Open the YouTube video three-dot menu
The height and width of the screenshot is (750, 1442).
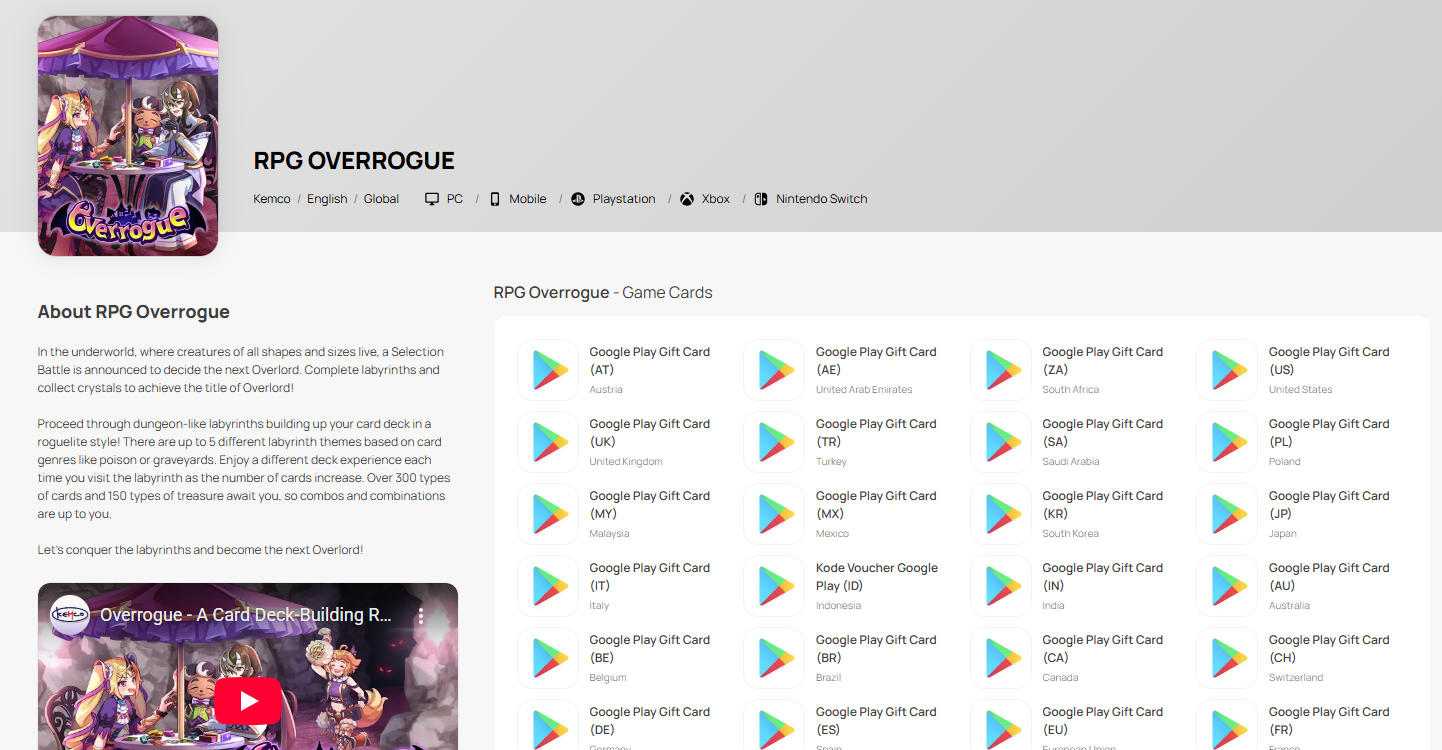(x=421, y=616)
